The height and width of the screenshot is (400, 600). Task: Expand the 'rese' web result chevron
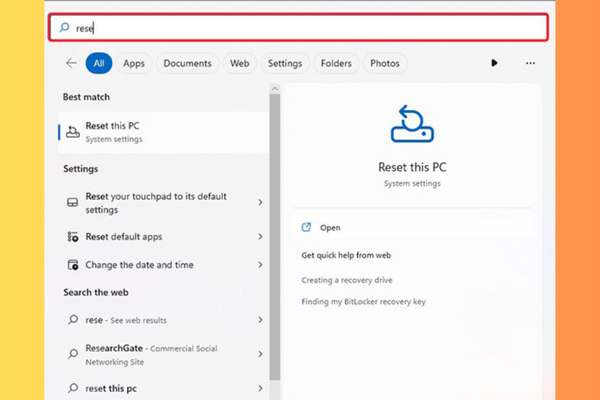260,320
